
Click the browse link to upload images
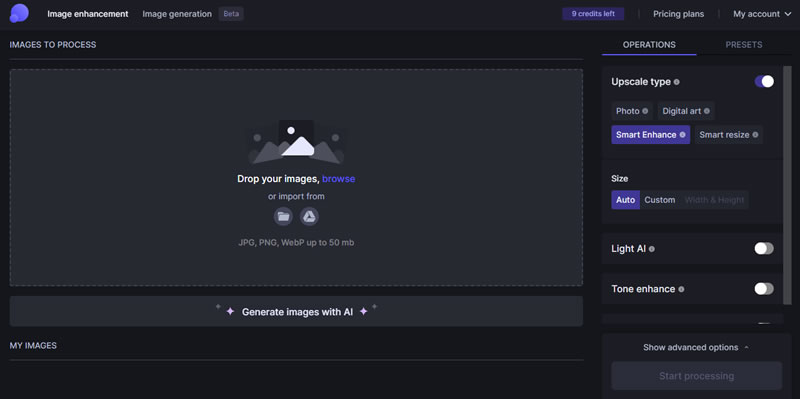point(338,179)
